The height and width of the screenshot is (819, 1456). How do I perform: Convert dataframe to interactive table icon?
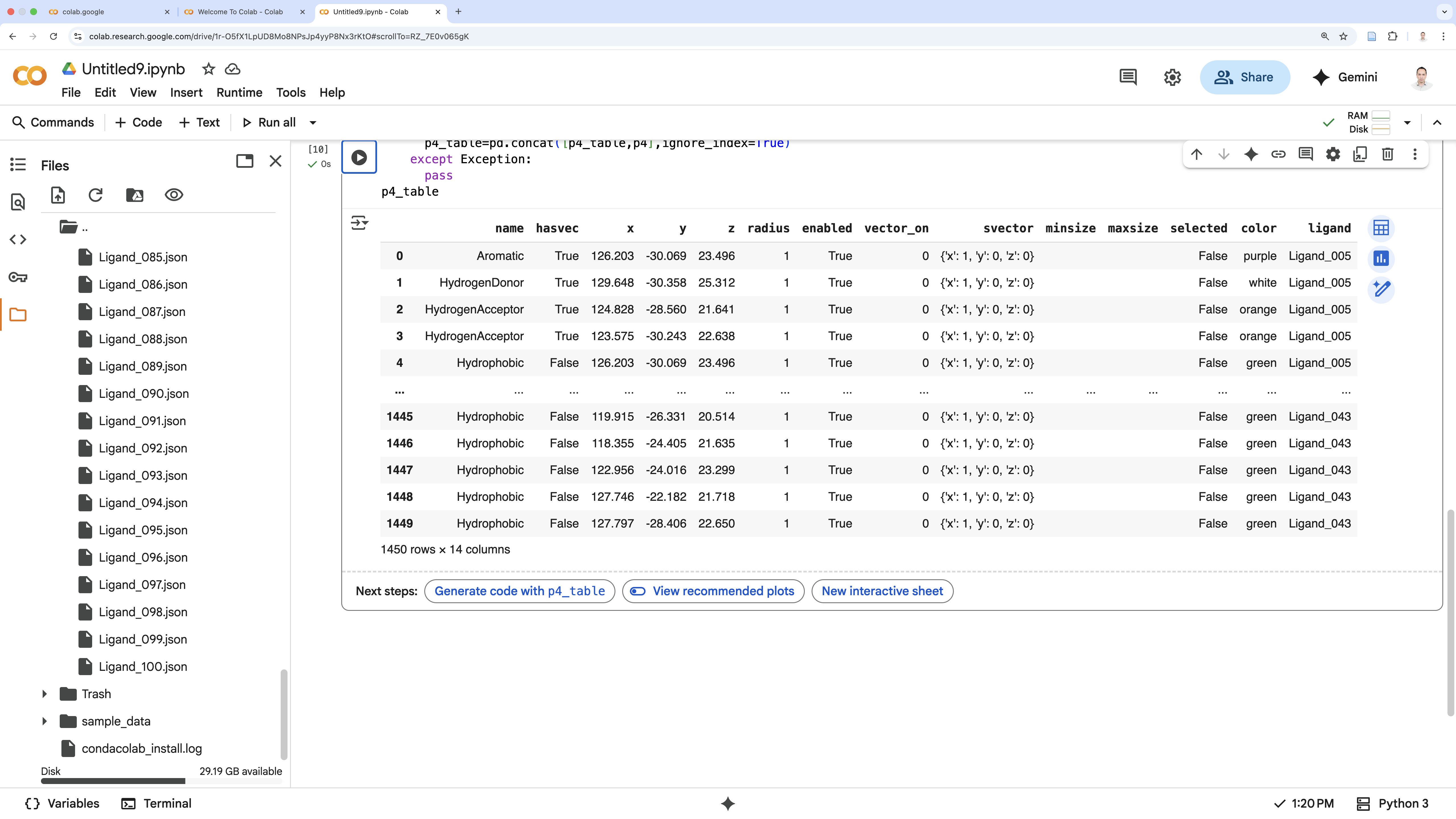tap(1381, 228)
